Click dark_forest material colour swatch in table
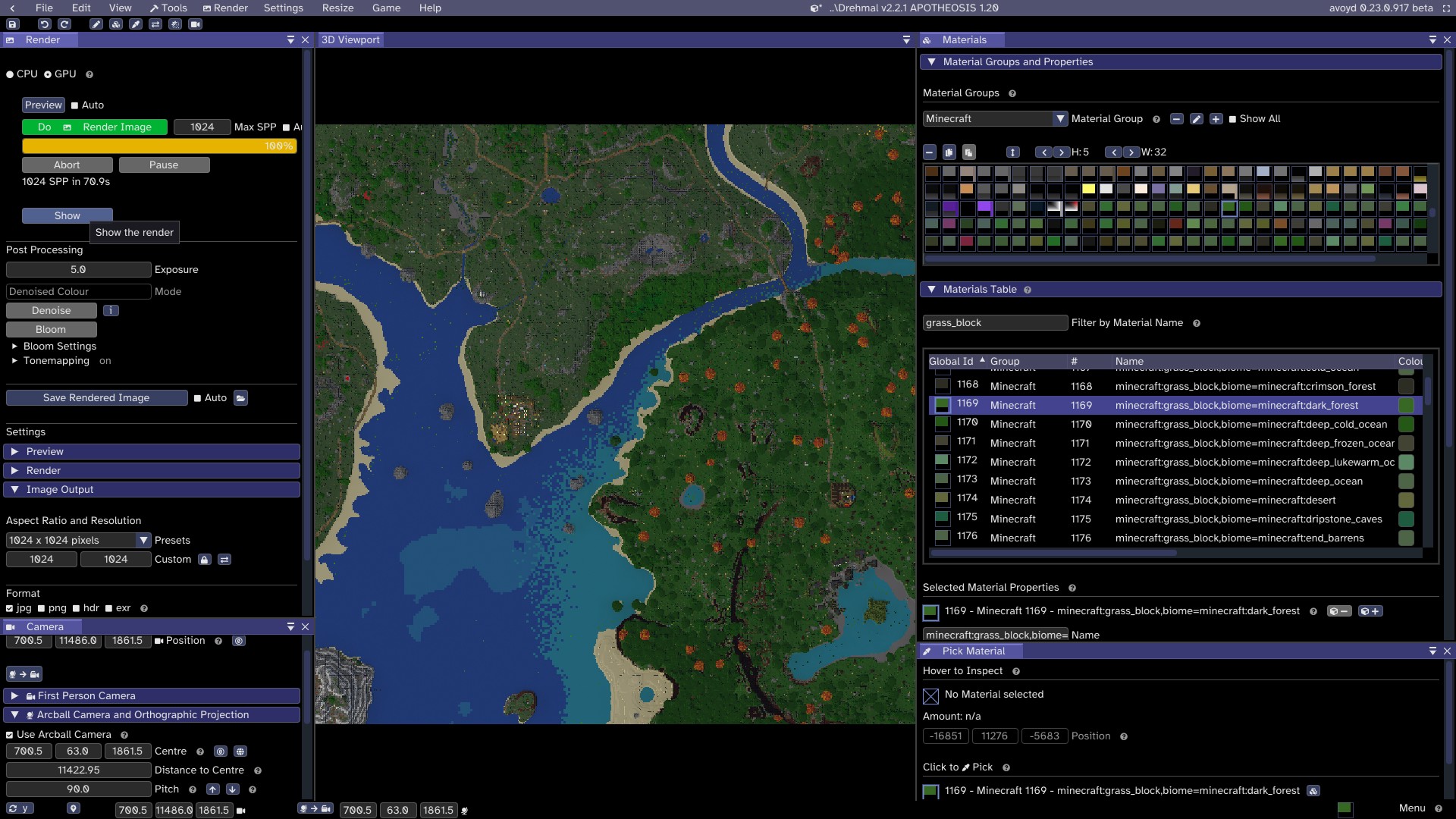The height and width of the screenshot is (819, 1456). (x=1405, y=406)
